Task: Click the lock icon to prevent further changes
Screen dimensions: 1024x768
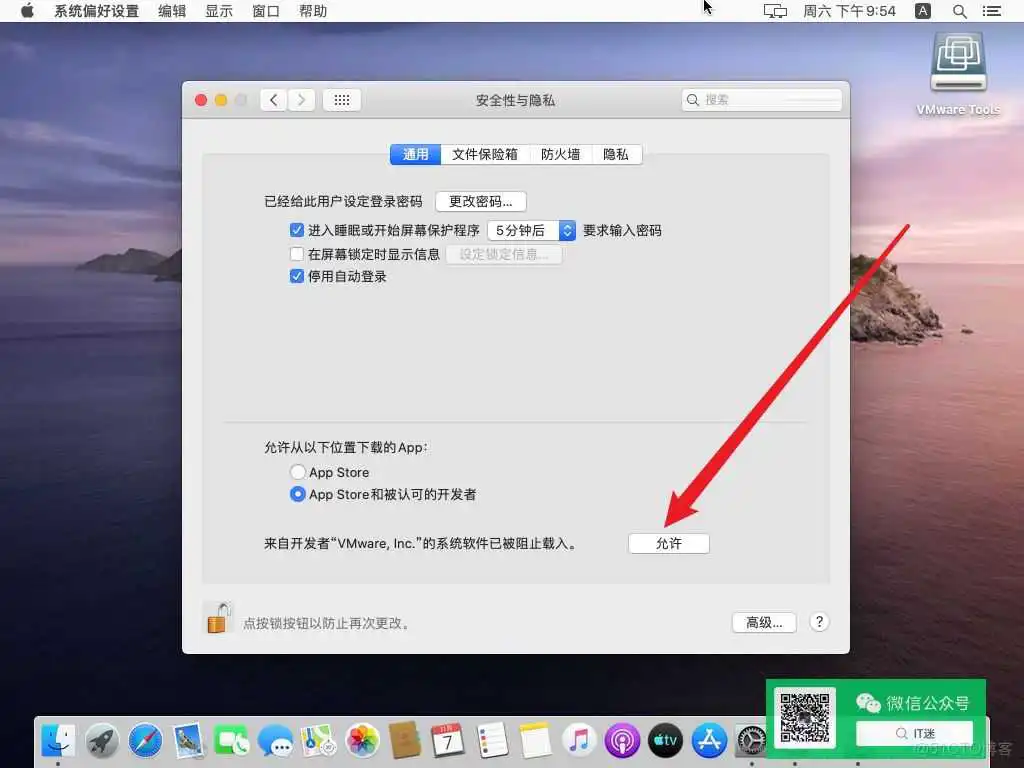Action: (217, 620)
